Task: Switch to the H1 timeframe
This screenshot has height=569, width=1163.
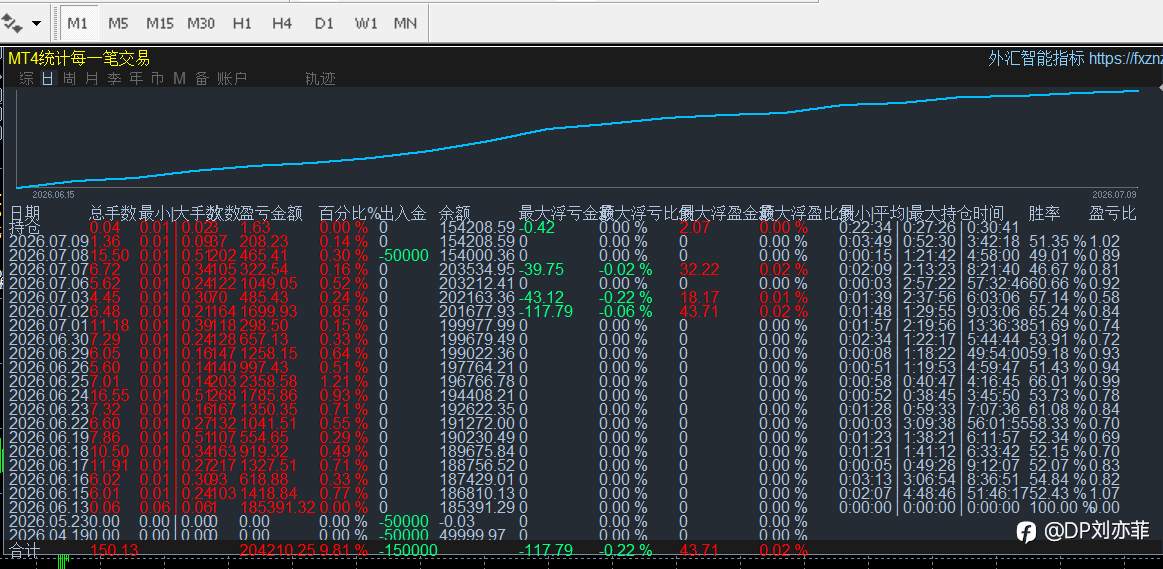Action: point(242,23)
